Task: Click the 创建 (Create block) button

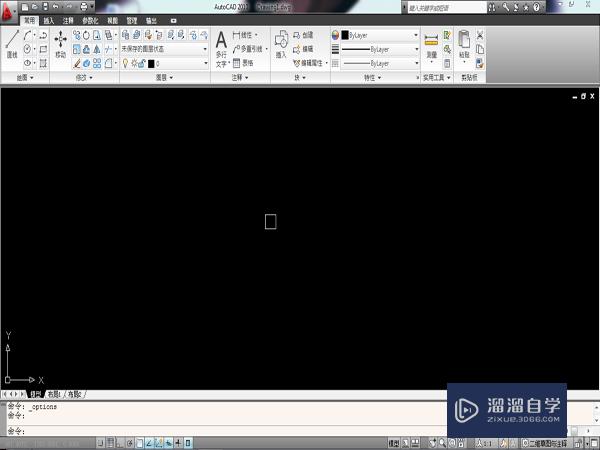Action: (x=303, y=35)
